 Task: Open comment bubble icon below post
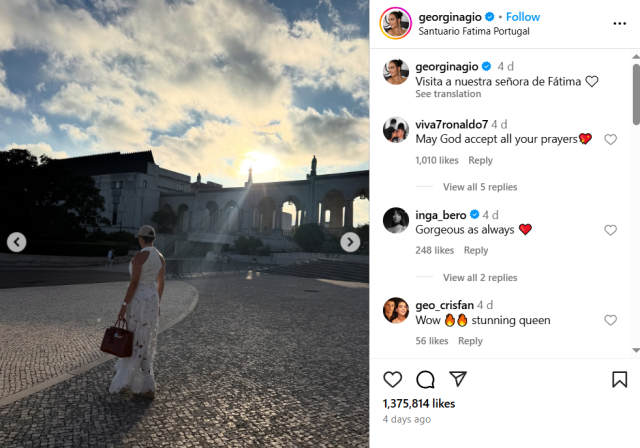pos(425,379)
